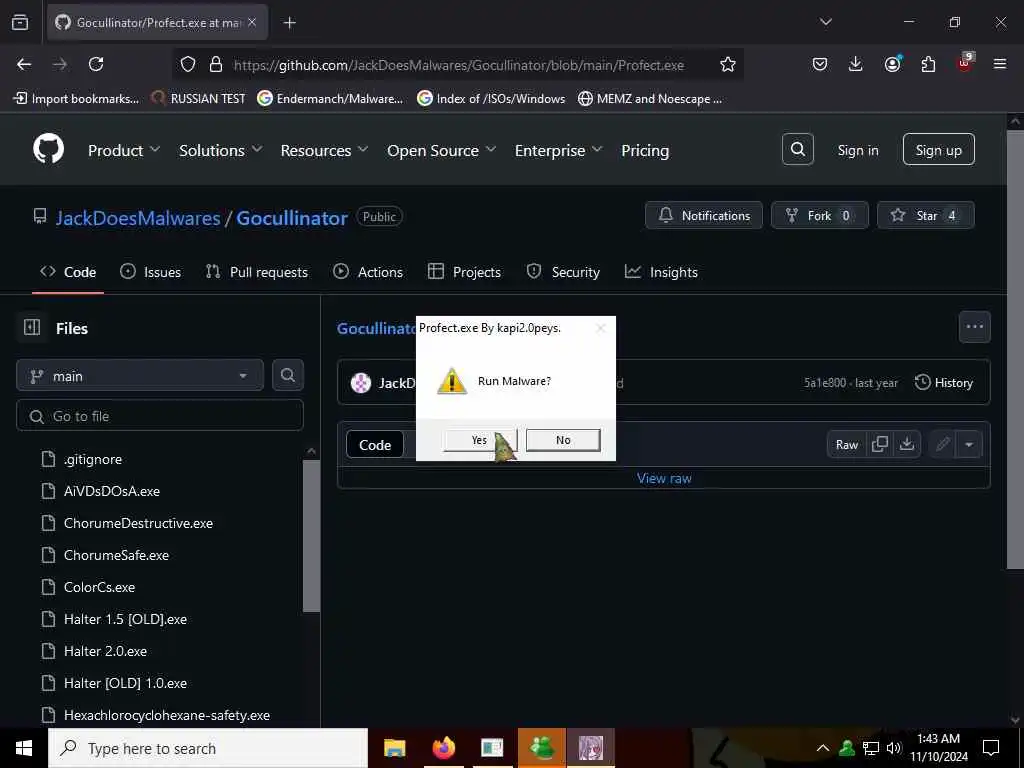Expand the Product menu
The image size is (1024, 768).
pos(124,150)
